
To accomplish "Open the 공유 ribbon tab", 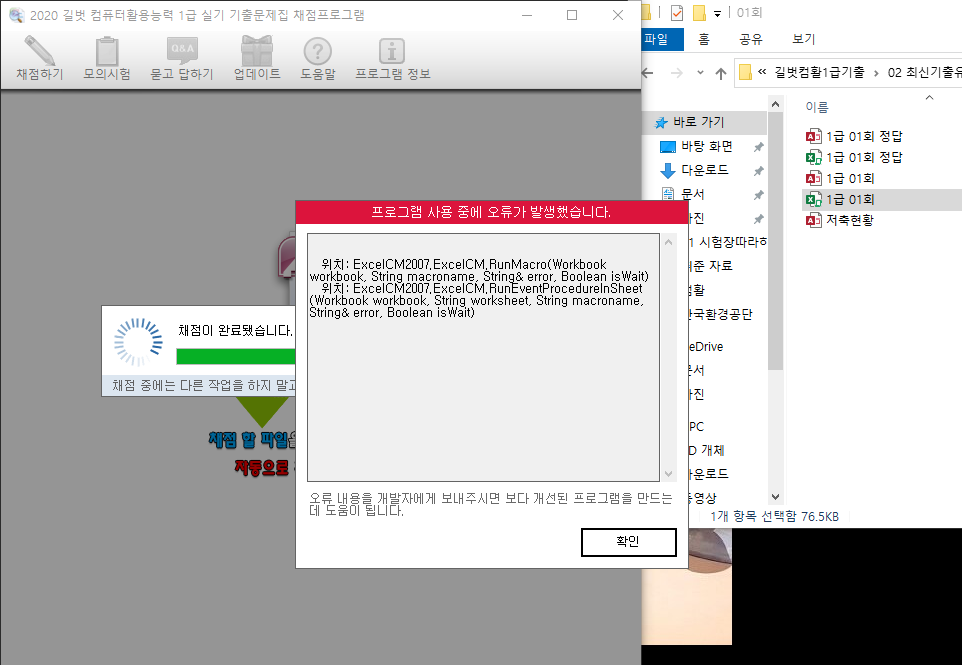I will [751, 39].
